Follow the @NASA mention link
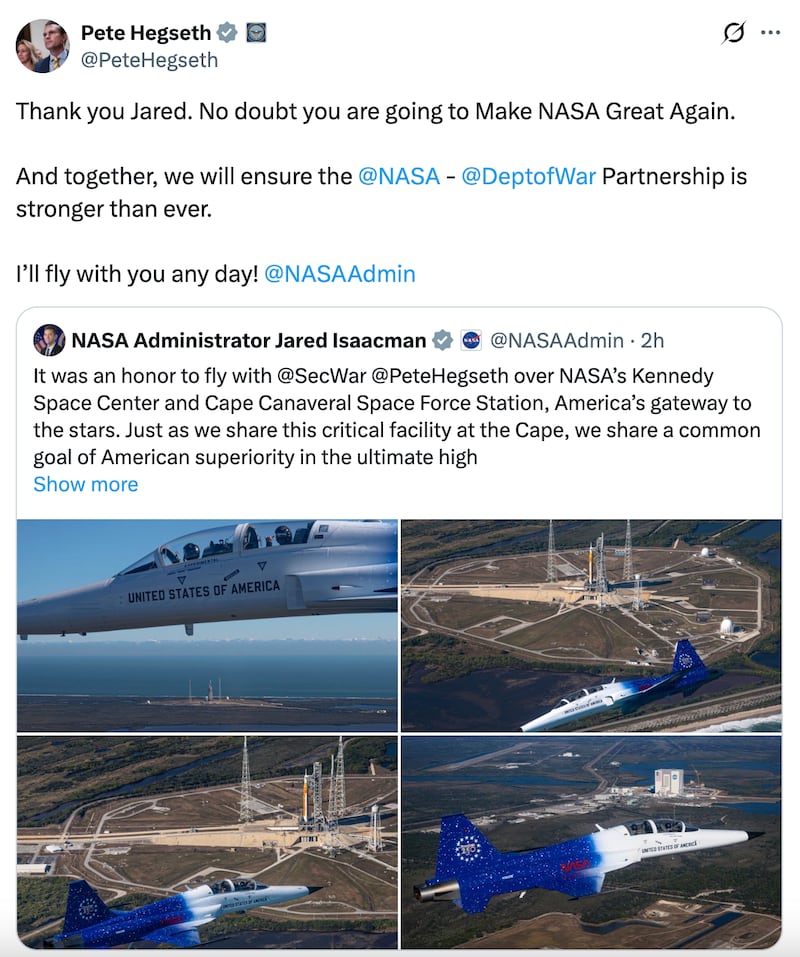The image size is (800, 957). click(x=399, y=177)
